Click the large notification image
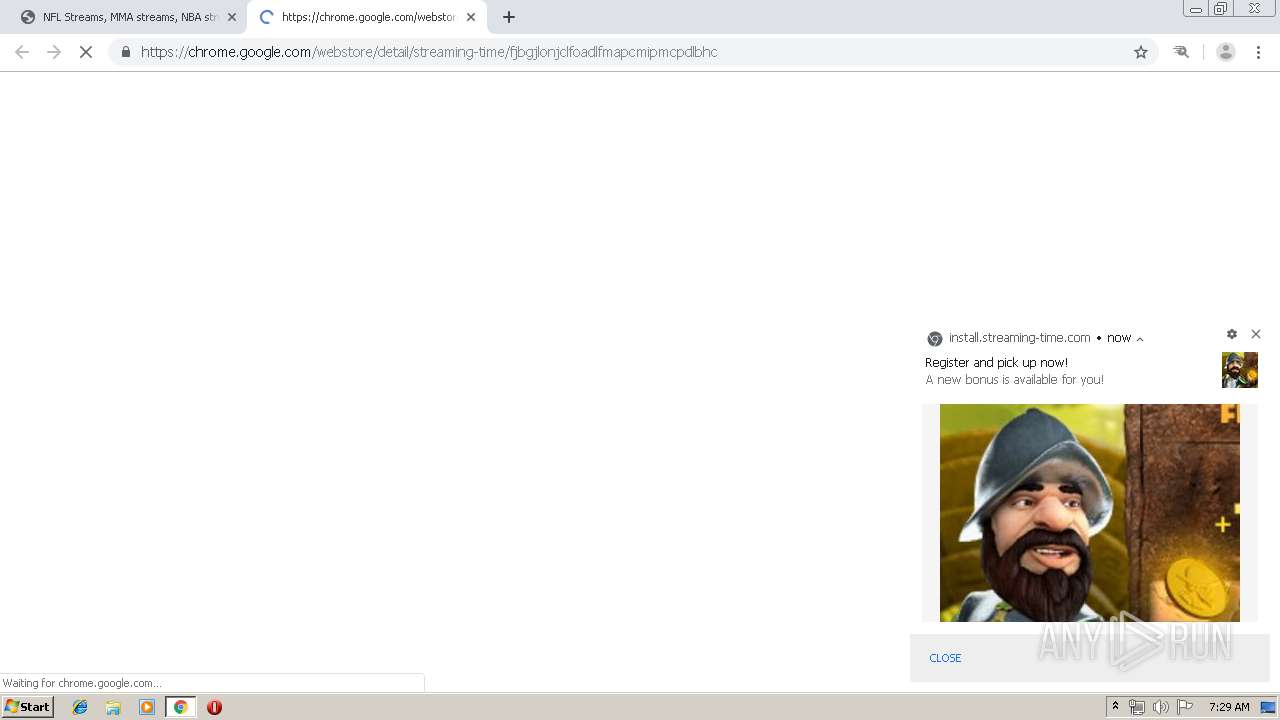The image size is (1280, 720). (x=1090, y=513)
